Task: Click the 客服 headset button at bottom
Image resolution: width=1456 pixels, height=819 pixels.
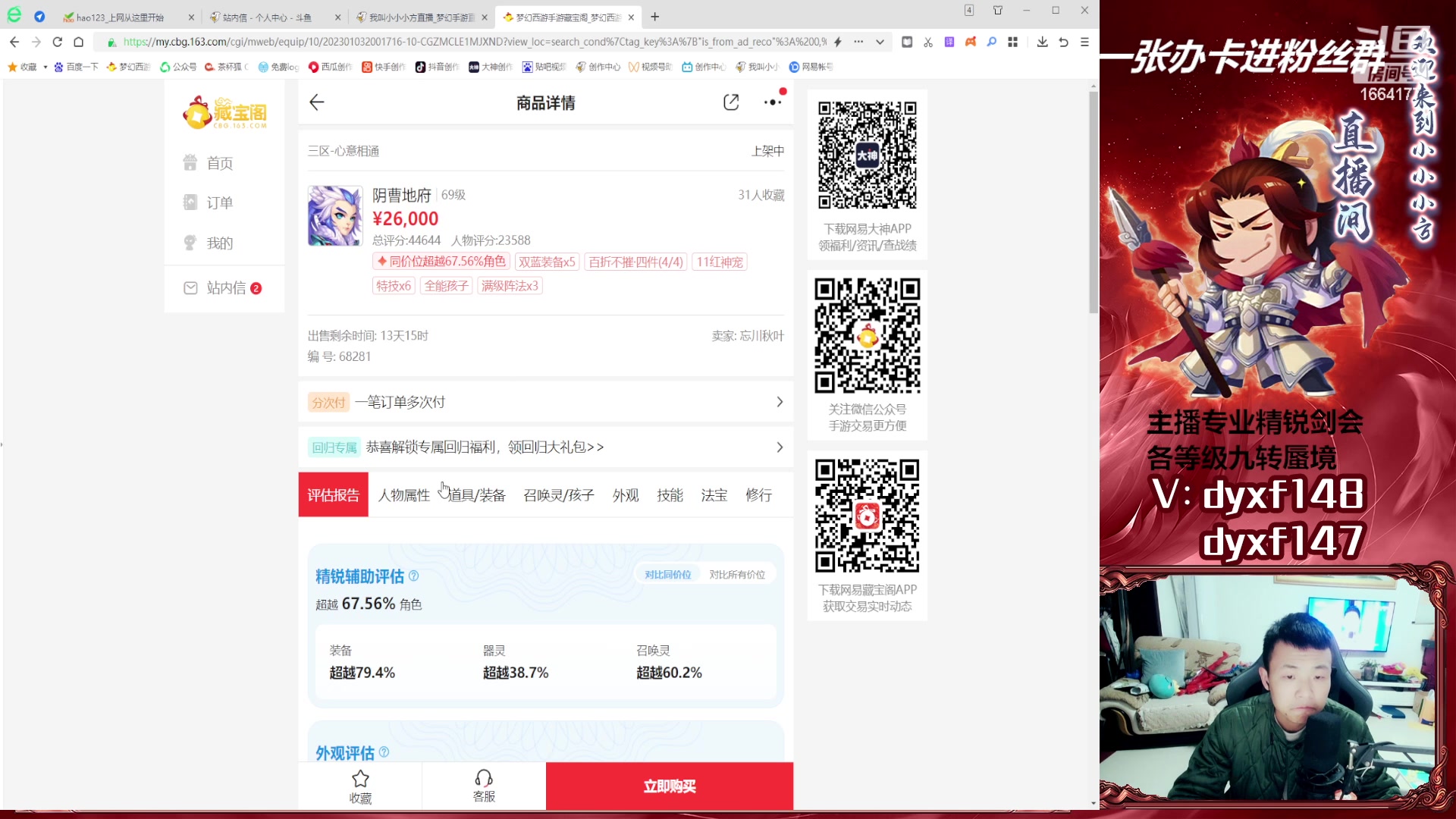Action: point(484,786)
